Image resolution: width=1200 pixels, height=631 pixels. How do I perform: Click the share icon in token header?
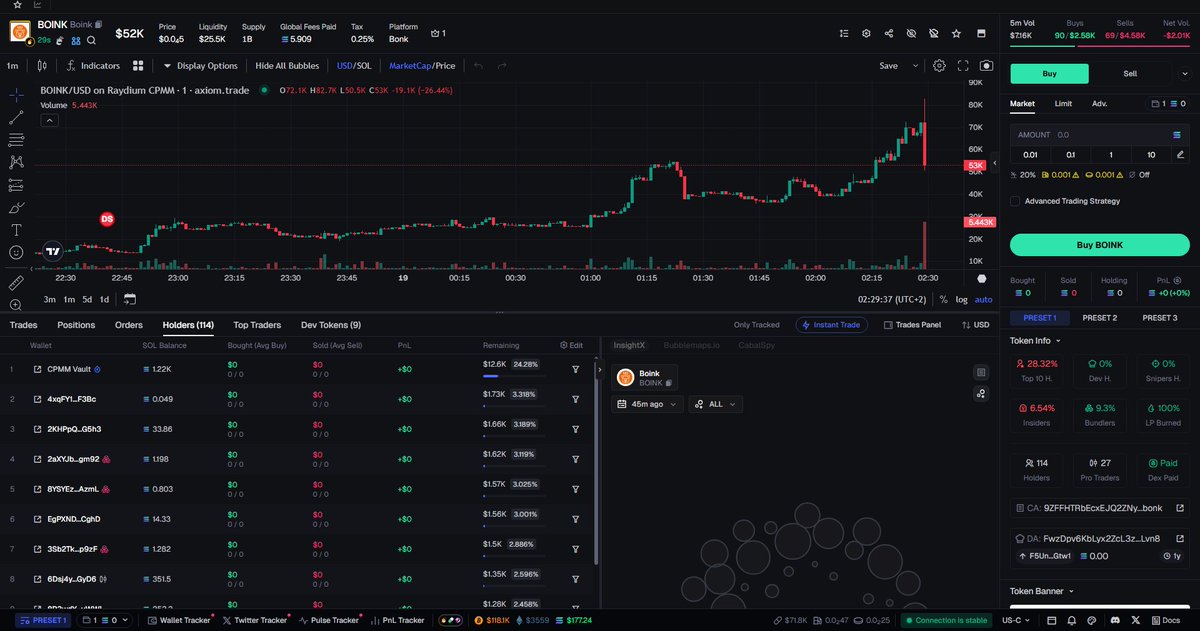pyautogui.click(x=889, y=33)
